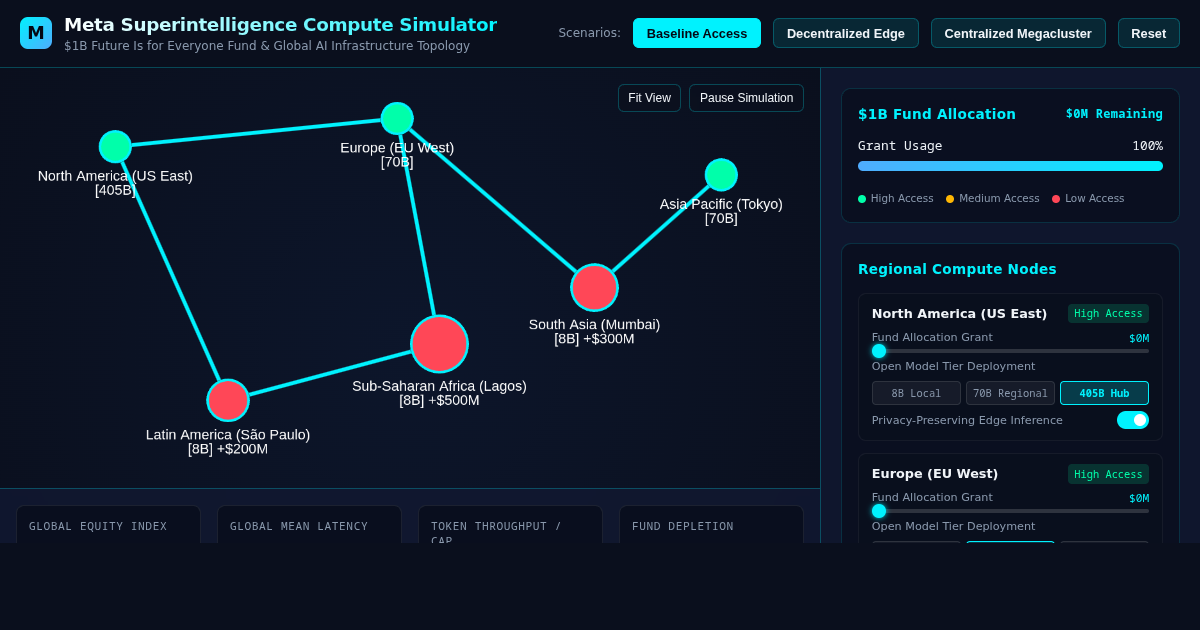Viewport: 1200px width, 630px height.
Task: Click the Fund Depletion card
Action: tap(711, 524)
